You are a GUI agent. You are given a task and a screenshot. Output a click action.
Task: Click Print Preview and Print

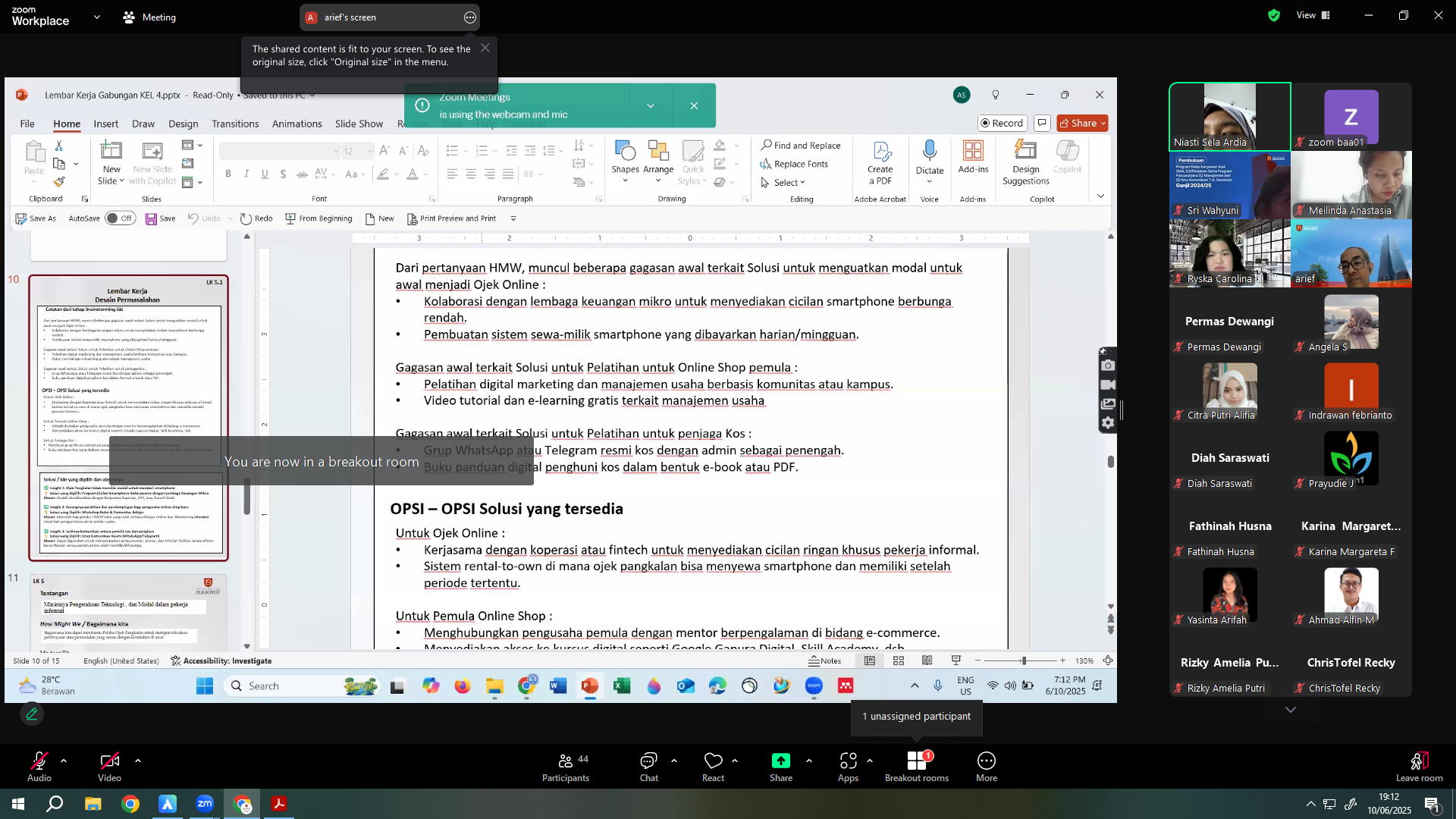point(451,218)
